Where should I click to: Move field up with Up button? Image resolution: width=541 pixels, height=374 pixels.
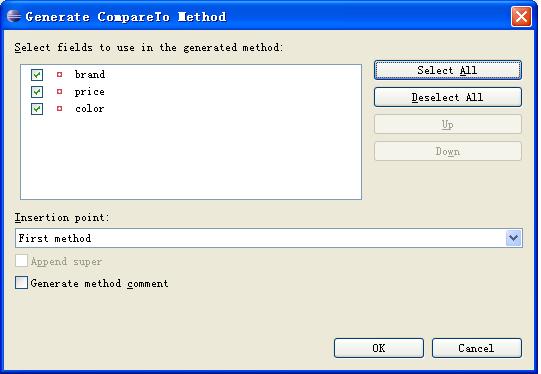(x=448, y=124)
